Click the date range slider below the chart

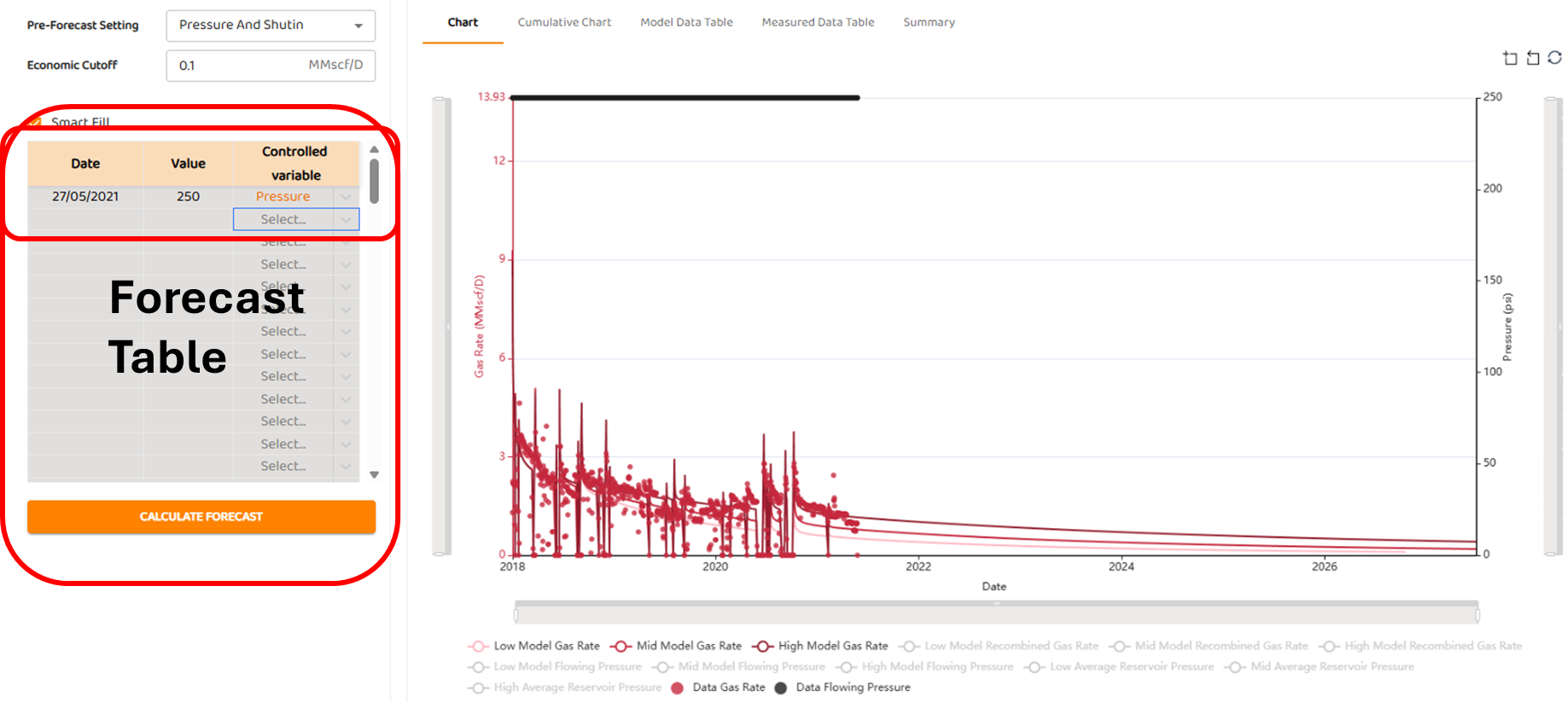[995, 612]
